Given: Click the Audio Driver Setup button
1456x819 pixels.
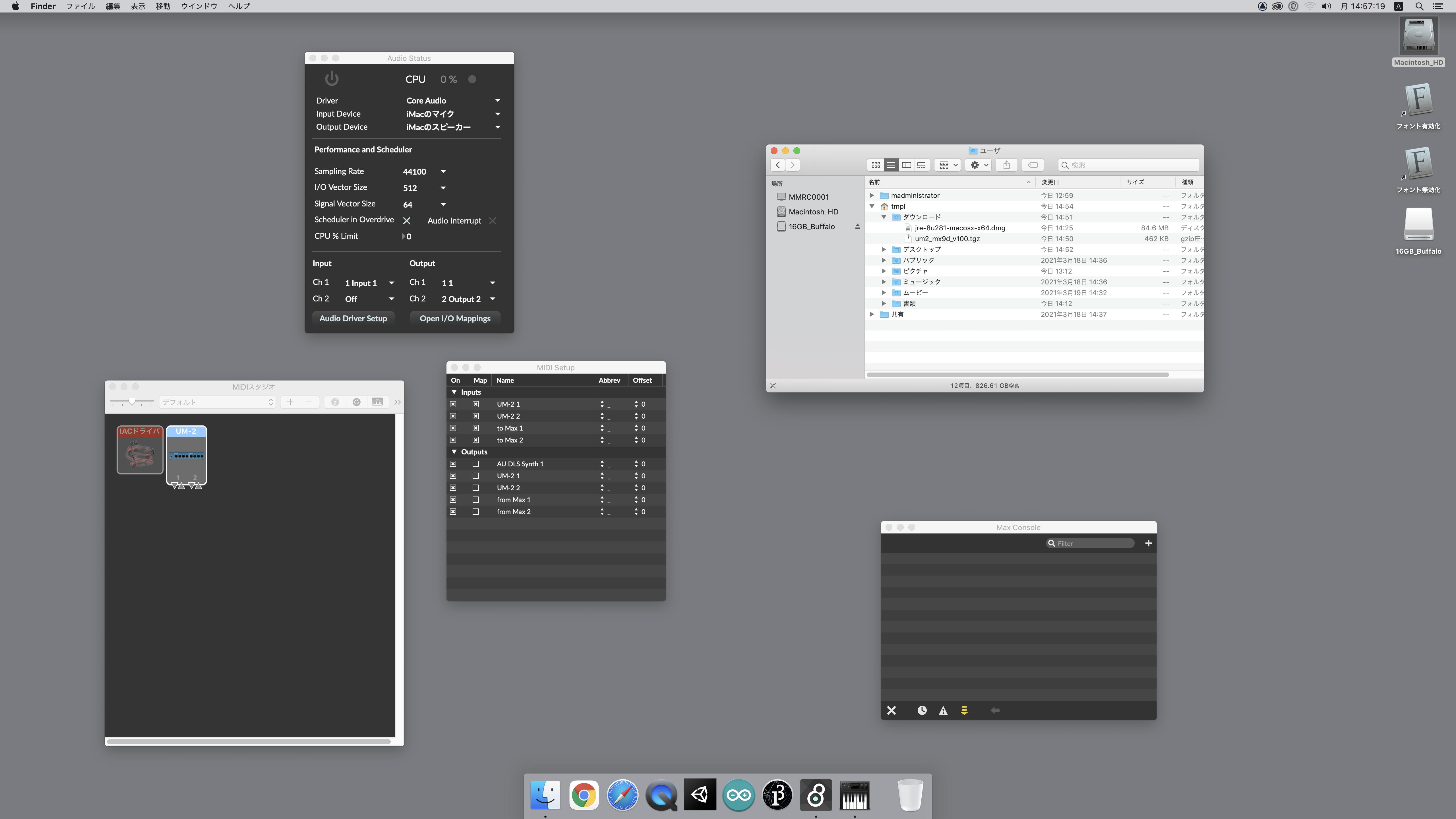Looking at the screenshot, I should coord(353,318).
